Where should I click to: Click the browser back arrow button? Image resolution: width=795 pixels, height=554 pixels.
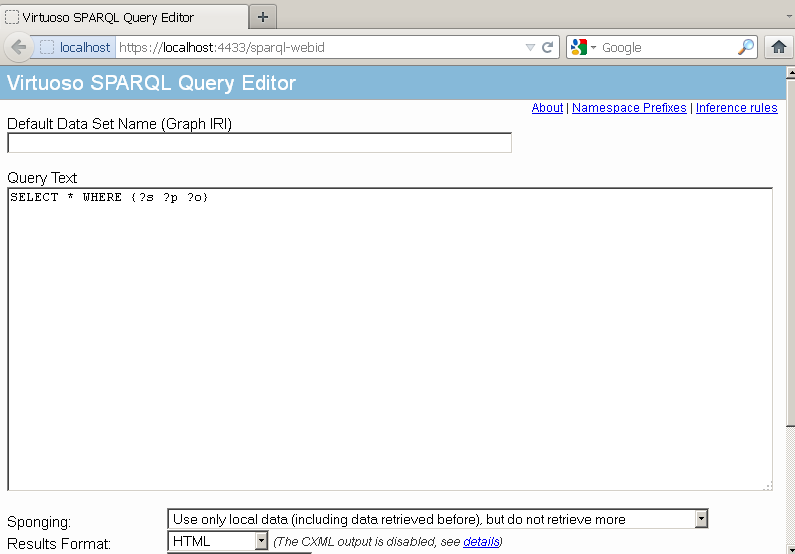pyautogui.click(x=18, y=47)
